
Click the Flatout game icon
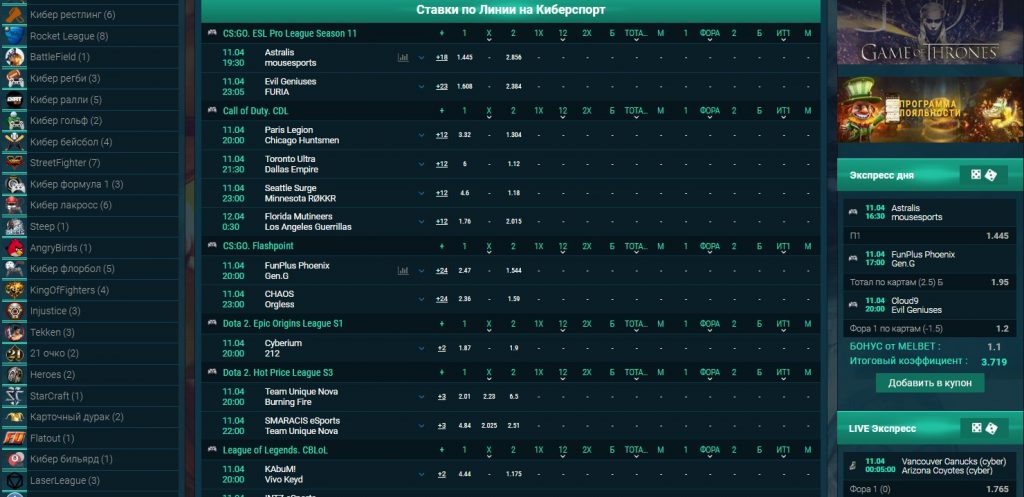(x=14, y=438)
